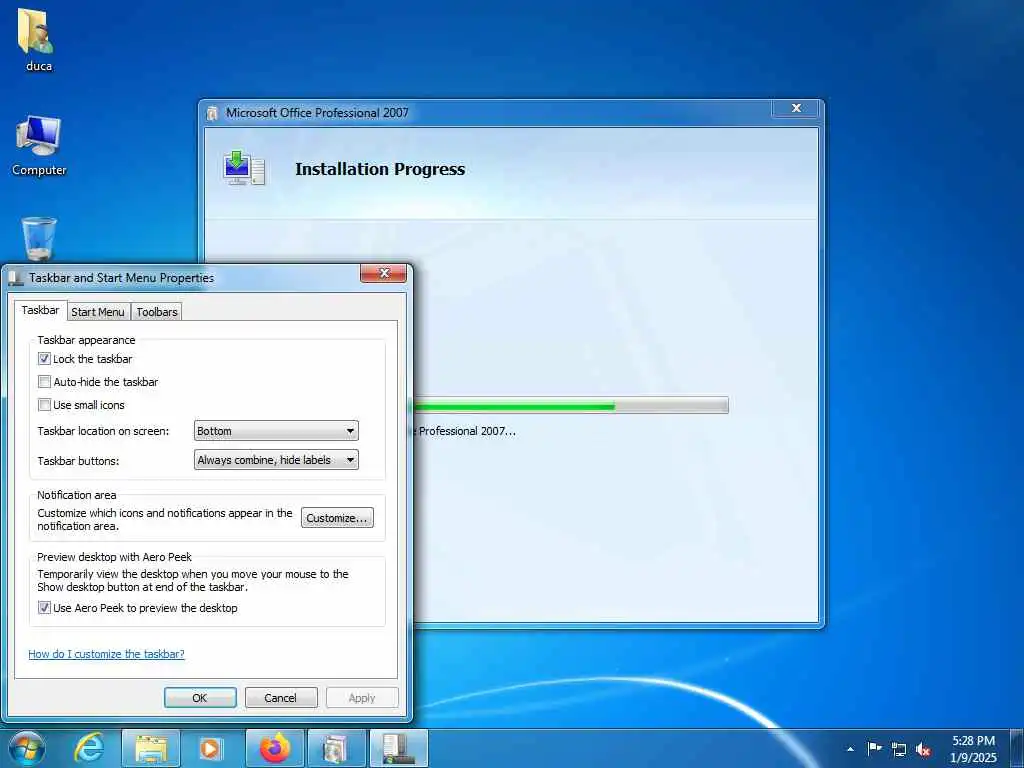1024x768 pixels.
Task: Launch Internet Explorer from the taskbar
Action: pyautogui.click(x=89, y=748)
